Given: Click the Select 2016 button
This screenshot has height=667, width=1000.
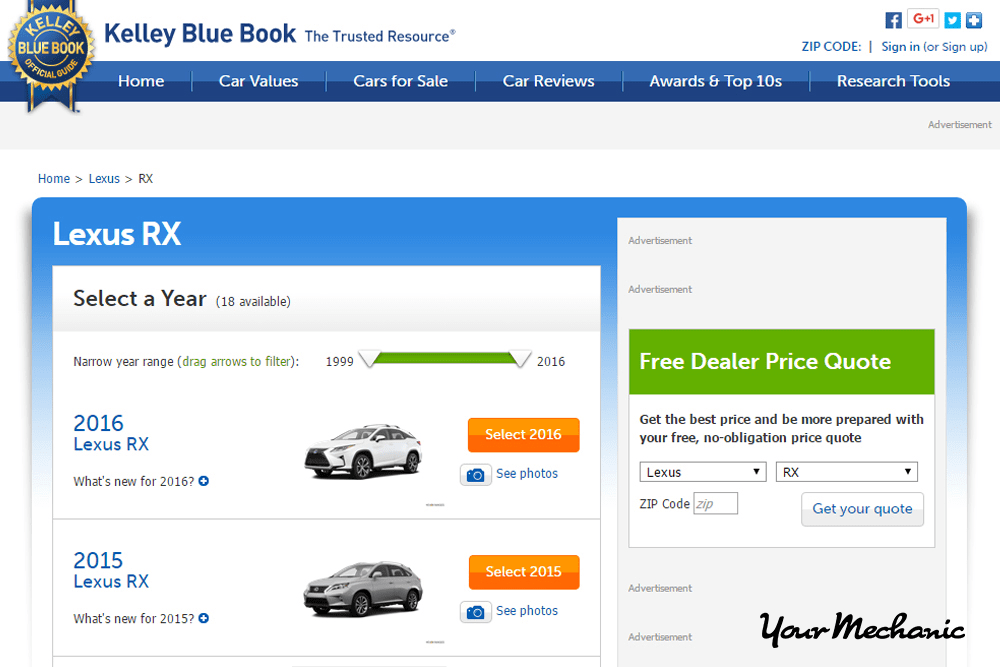Looking at the screenshot, I should coord(524,435).
